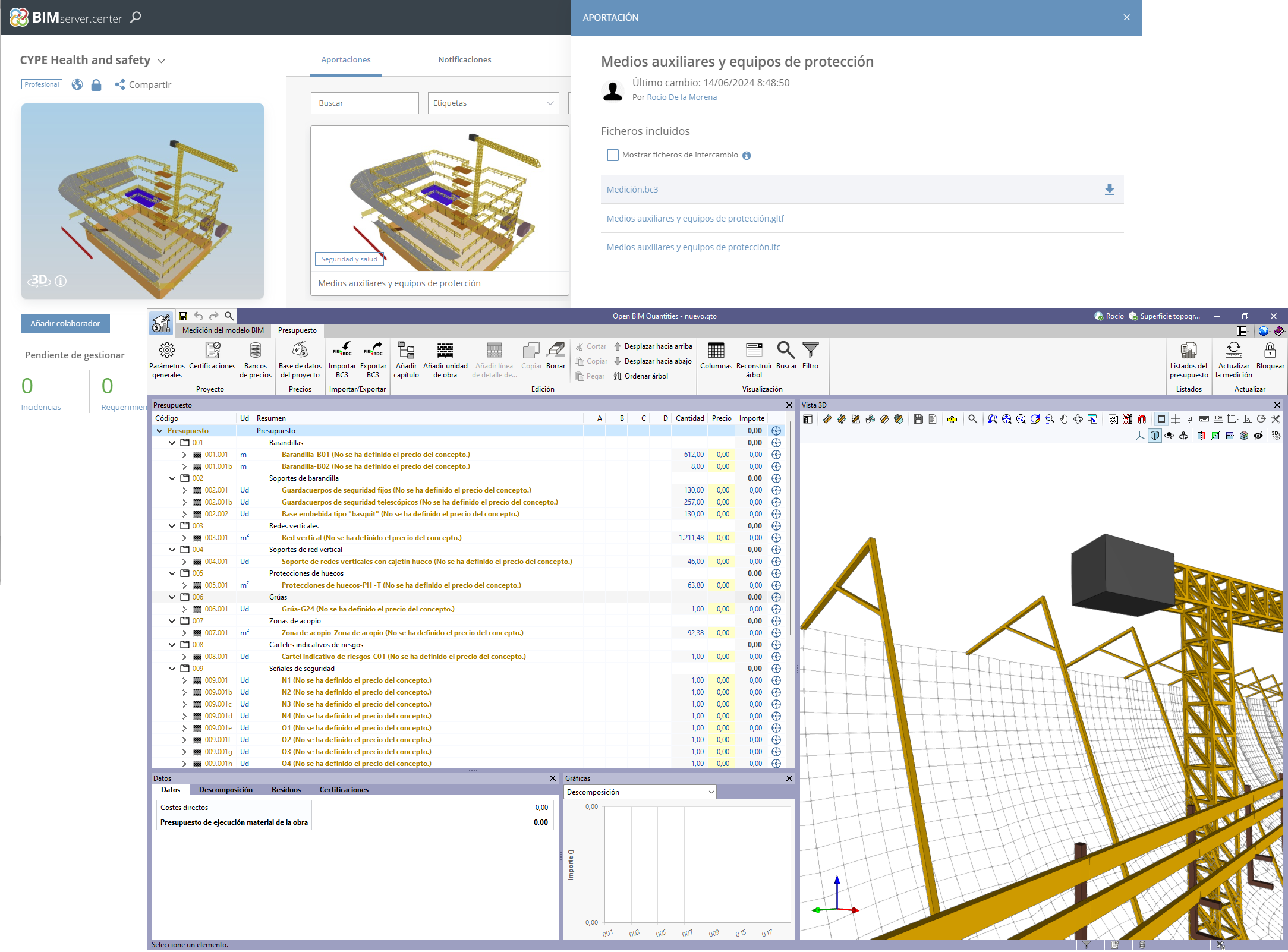Download the Medición.bc3 file
Viewport: 1288px width, 952px height.
(x=1109, y=190)
